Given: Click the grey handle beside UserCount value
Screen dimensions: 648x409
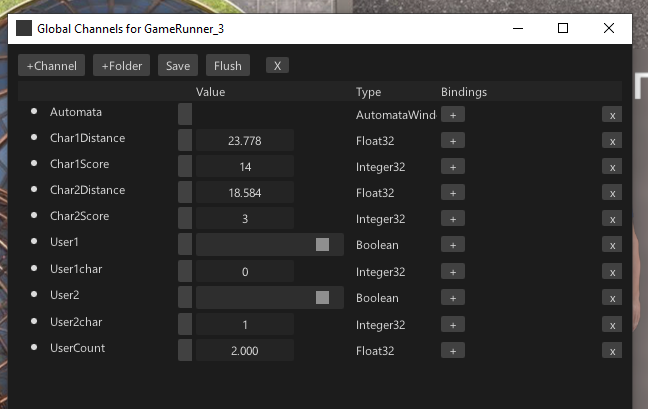Looking at the screenshot, I should click(x=185, y=350).
